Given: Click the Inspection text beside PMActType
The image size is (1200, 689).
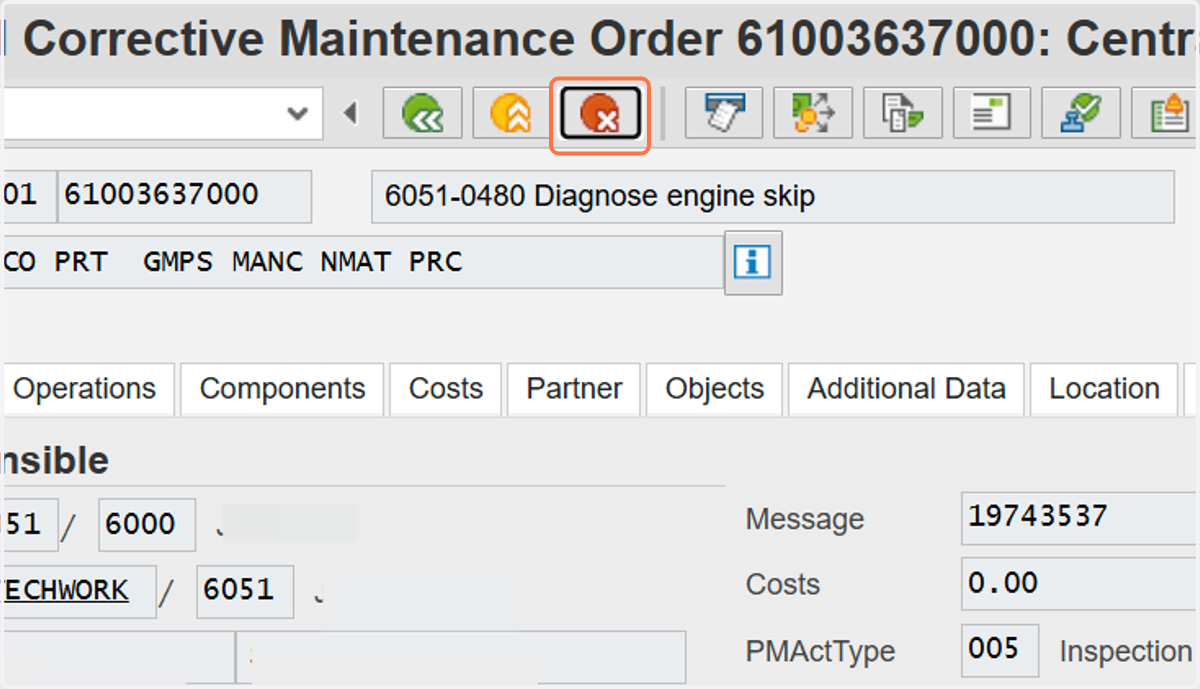Looking at the screenshot, I should (x=1126, y=652).
